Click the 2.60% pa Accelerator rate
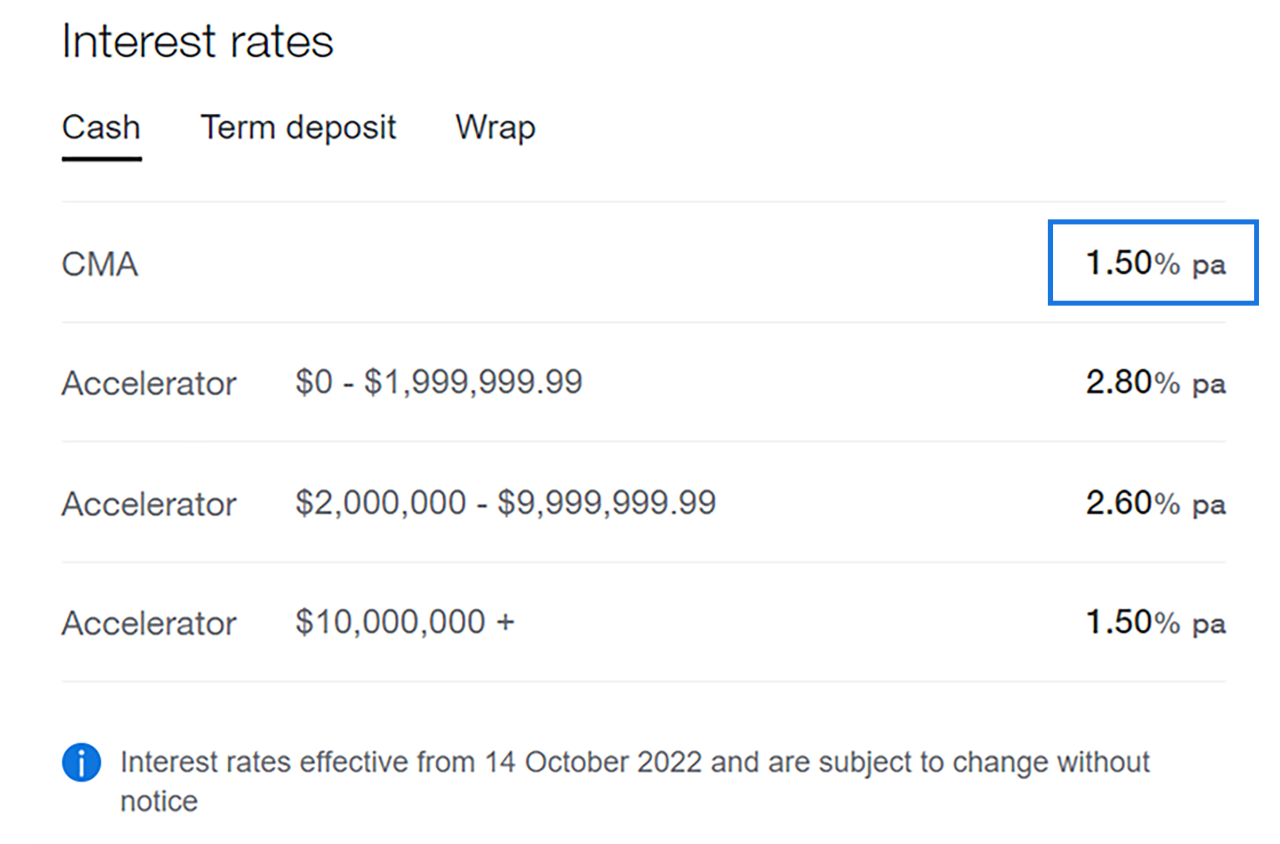Image resolution: width=1280 pixels, height=844 pixels. pos(1155,503)
